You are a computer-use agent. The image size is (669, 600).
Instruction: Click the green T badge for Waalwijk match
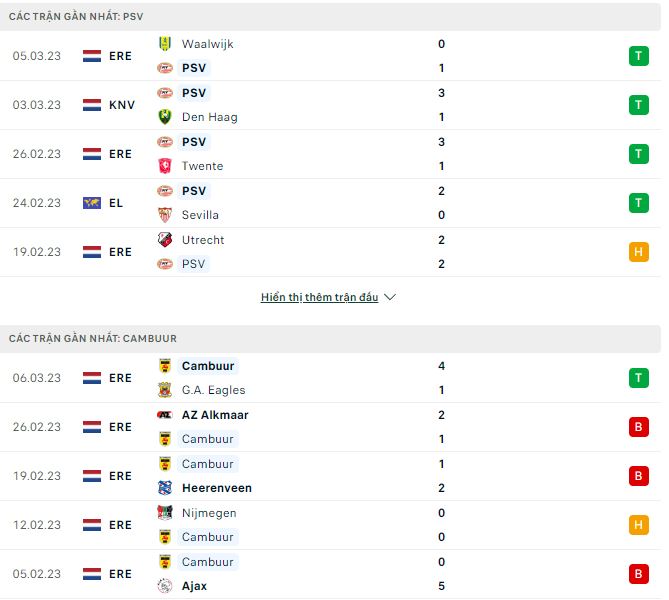(639, 56)
